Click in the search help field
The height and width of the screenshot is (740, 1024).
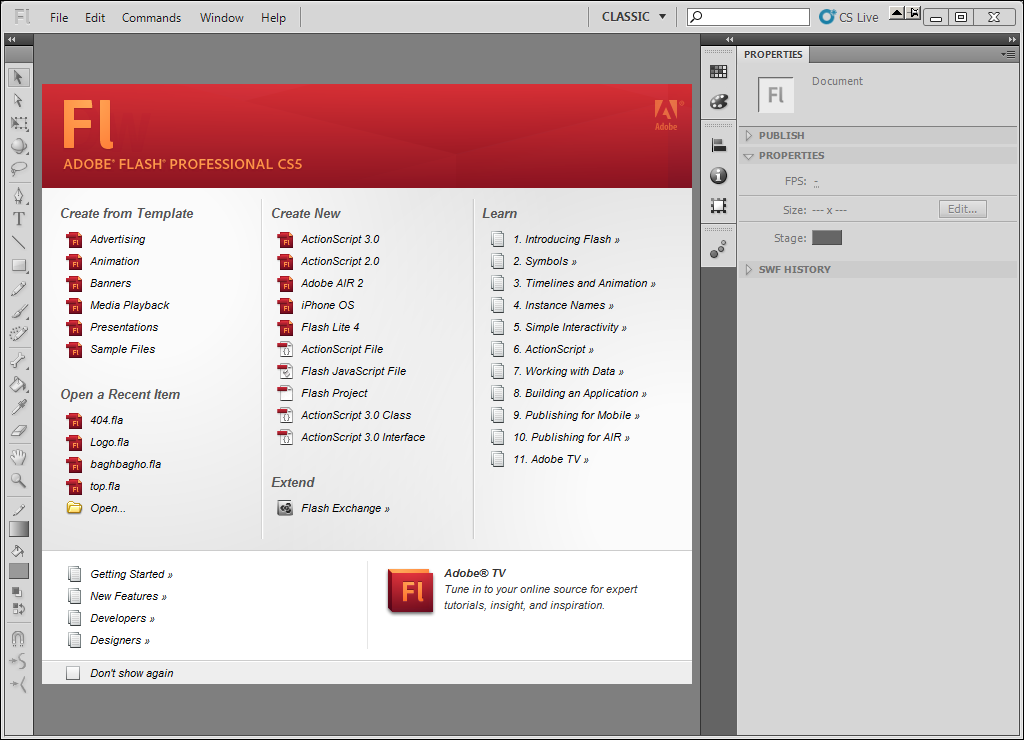point(748,16)
